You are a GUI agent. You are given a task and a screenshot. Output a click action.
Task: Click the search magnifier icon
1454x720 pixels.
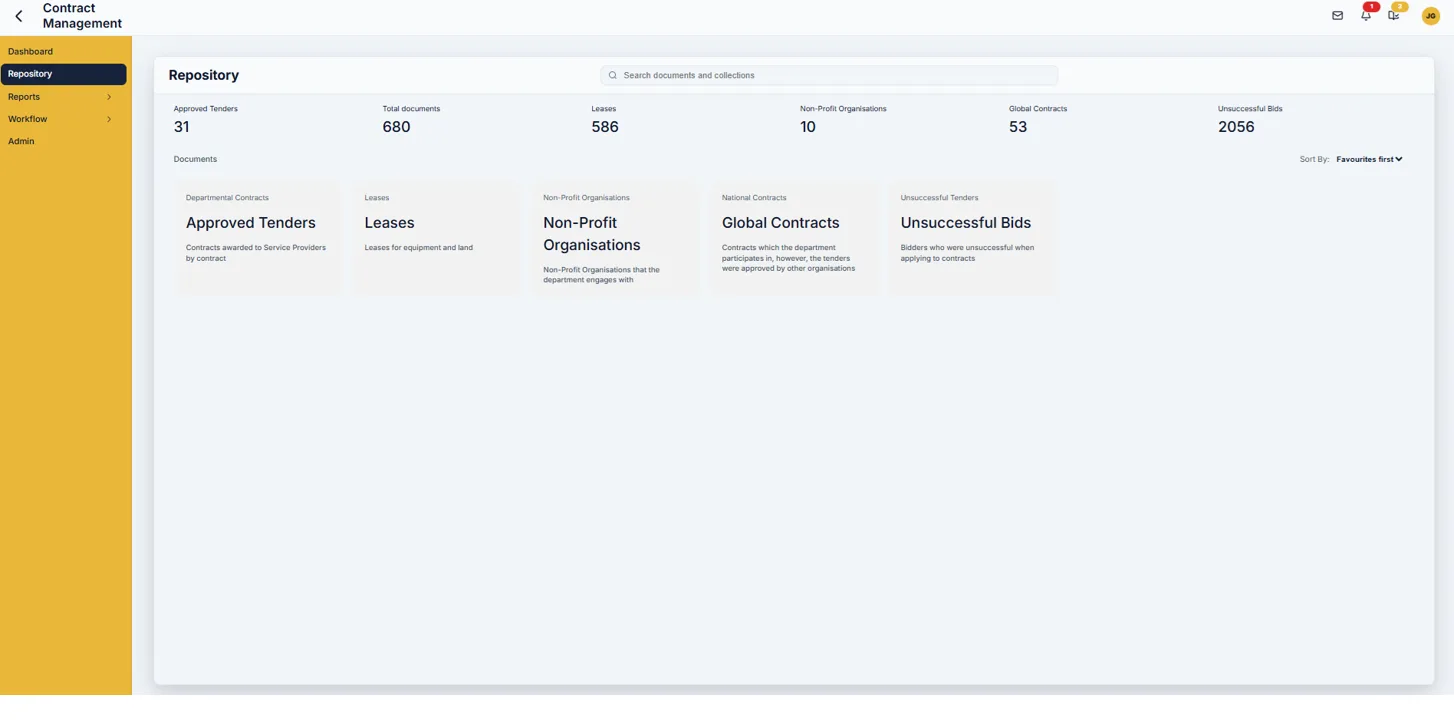click(613, 75)
